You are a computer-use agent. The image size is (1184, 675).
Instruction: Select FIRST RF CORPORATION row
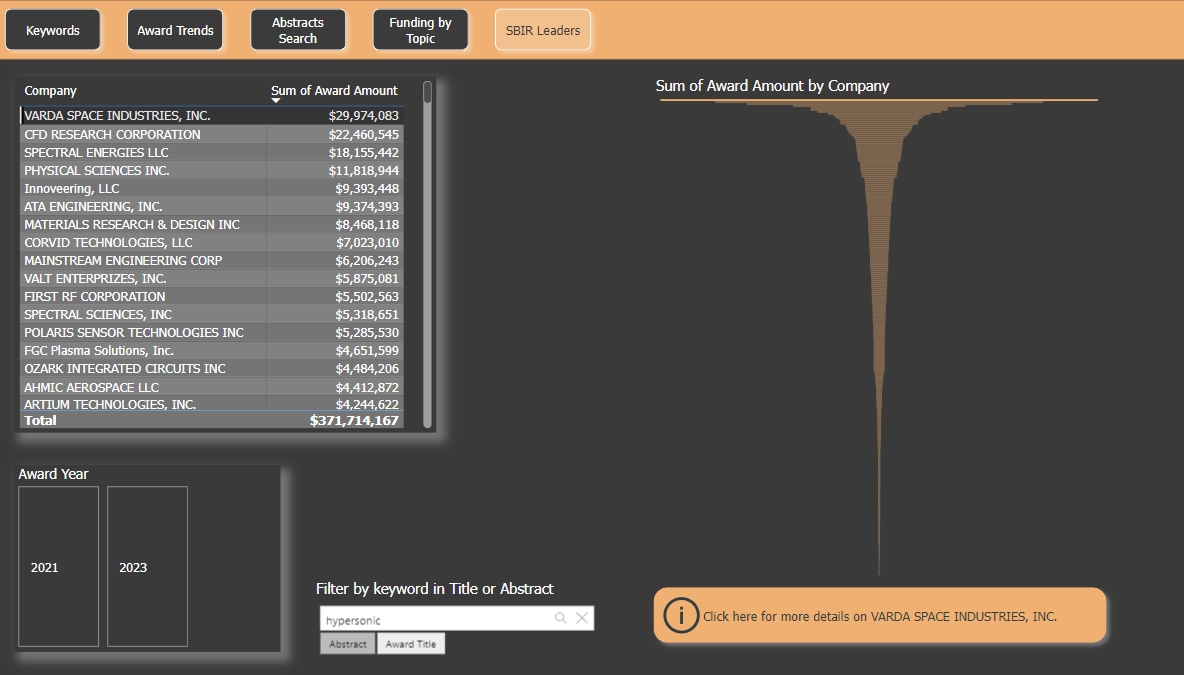[211, 297]
